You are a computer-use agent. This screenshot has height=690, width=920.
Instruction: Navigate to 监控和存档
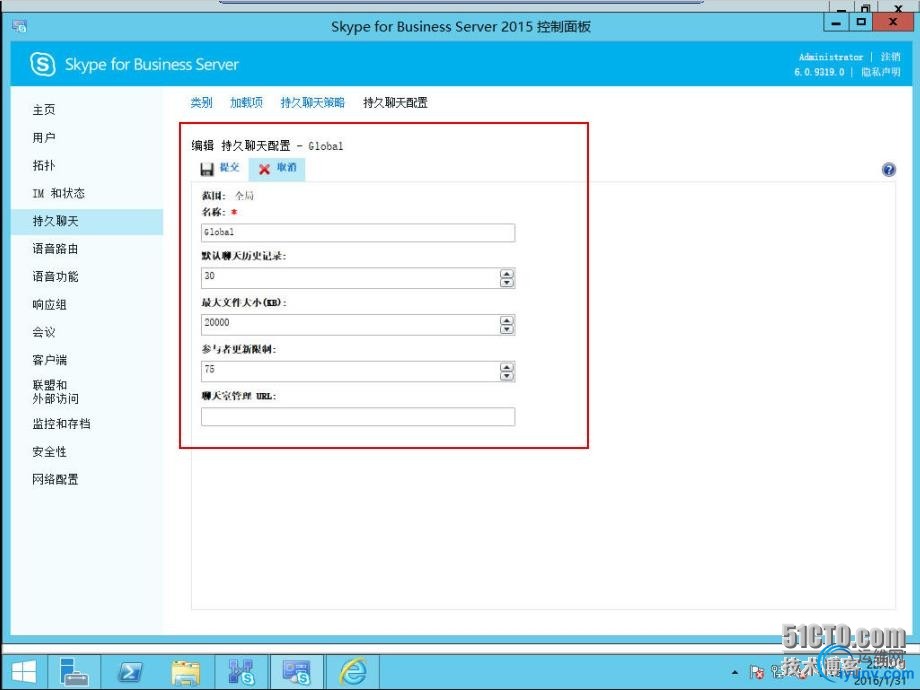pos(61,424)
